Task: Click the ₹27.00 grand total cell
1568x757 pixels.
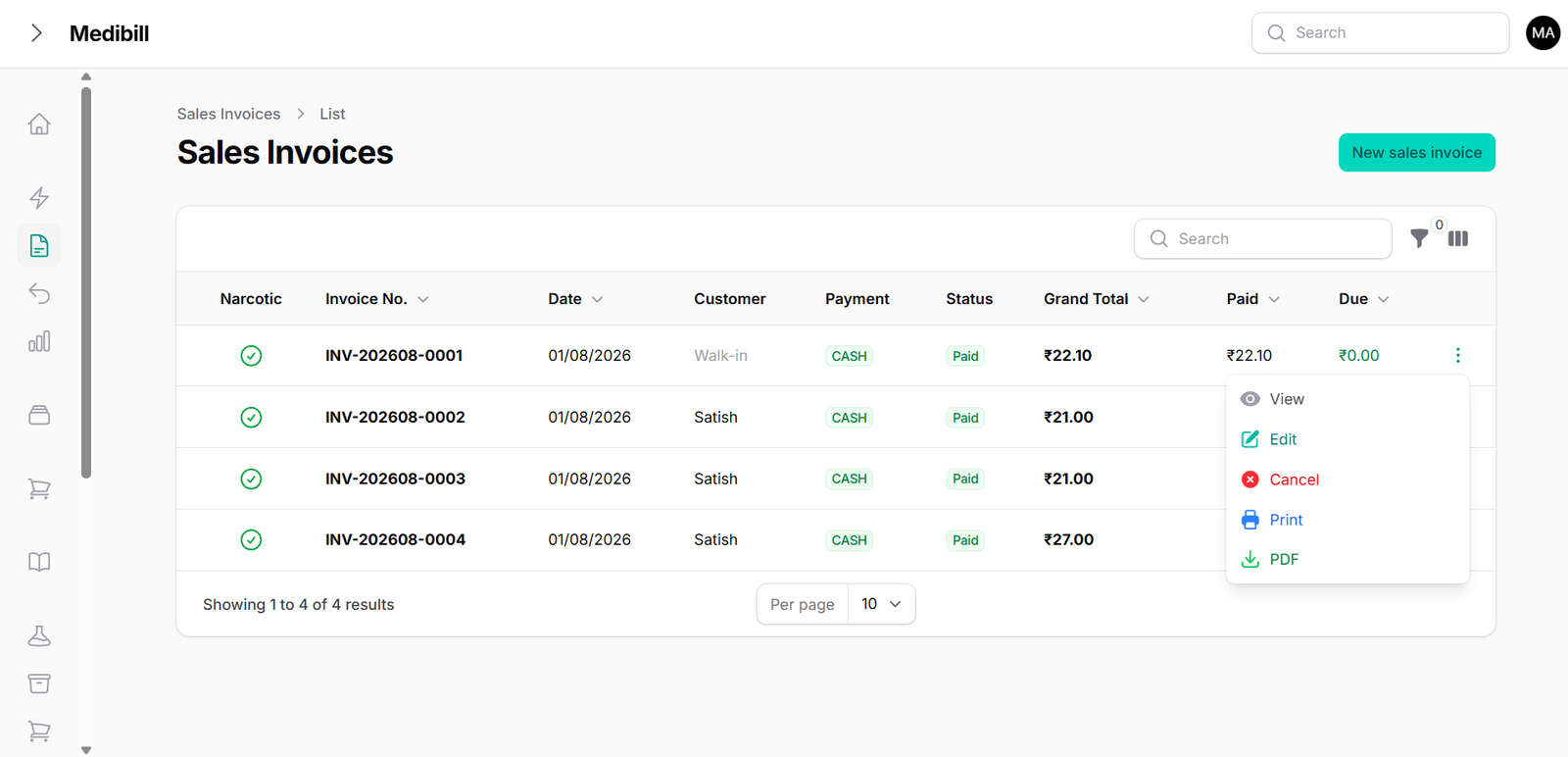Action: click(1068, 540)
